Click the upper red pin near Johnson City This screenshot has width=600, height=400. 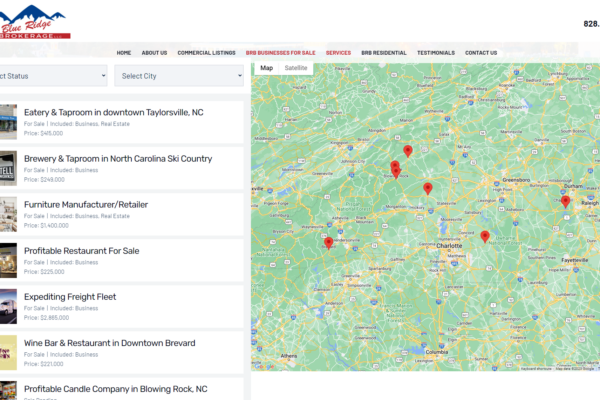point(395,166)
